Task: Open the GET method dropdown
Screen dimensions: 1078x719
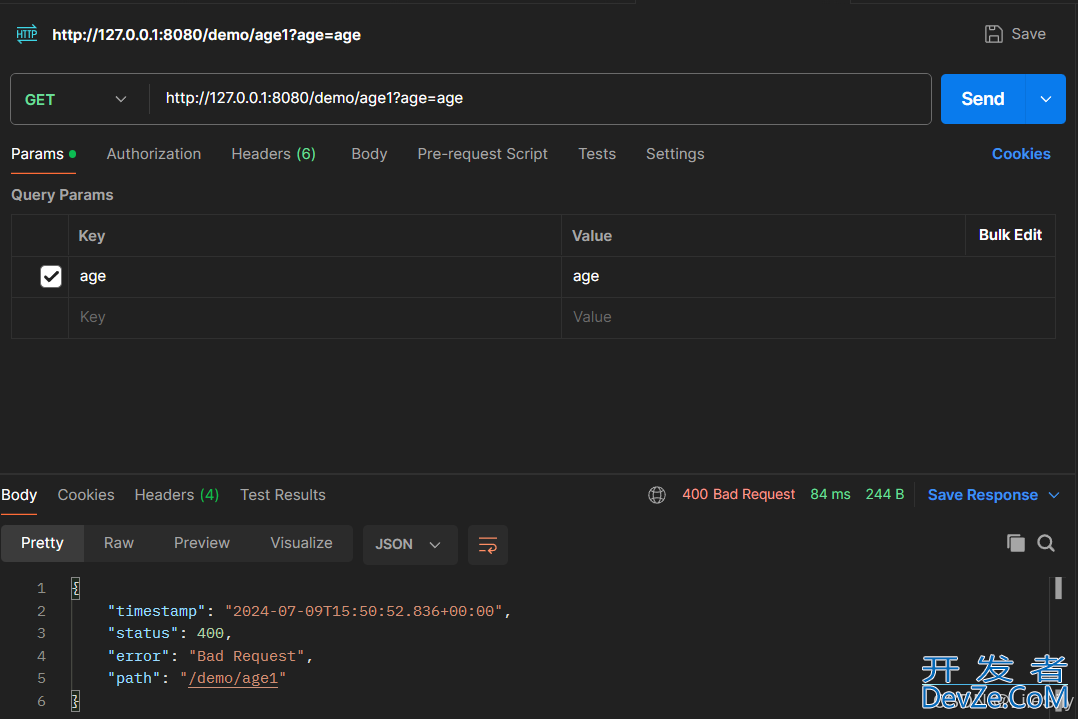Action: [x=76, y=99]
